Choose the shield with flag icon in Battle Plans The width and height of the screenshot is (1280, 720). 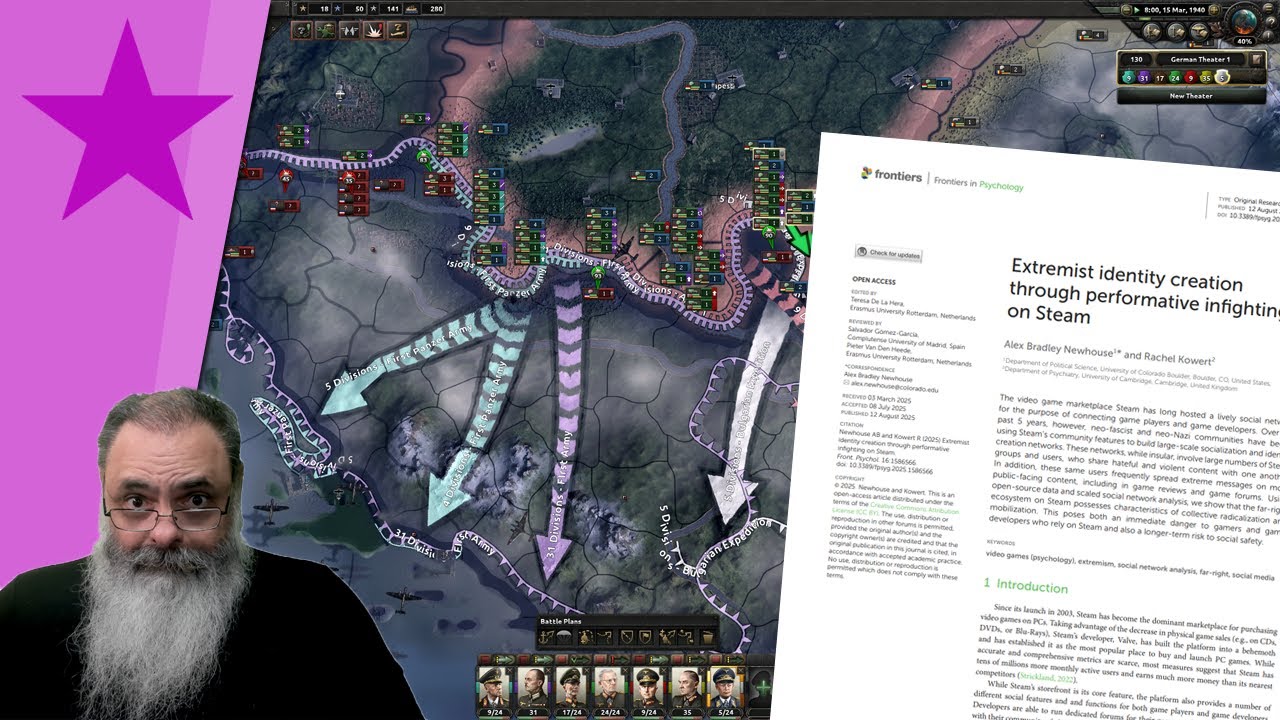click(x=646, y=637)
